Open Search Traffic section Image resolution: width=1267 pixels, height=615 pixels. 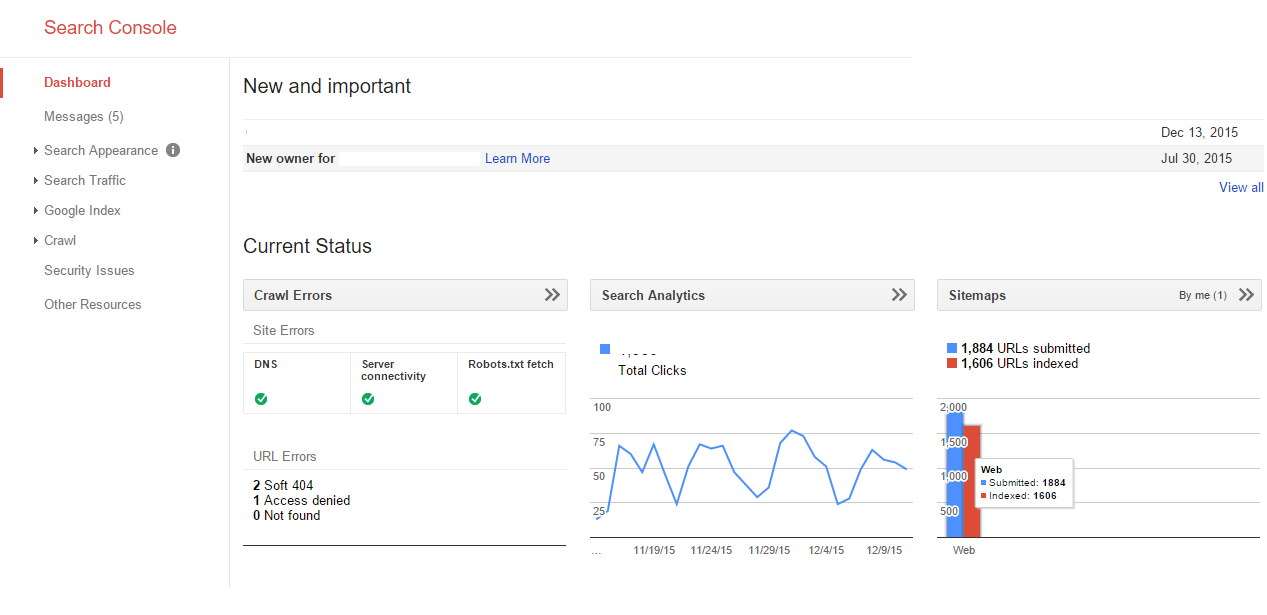(85, 180)
